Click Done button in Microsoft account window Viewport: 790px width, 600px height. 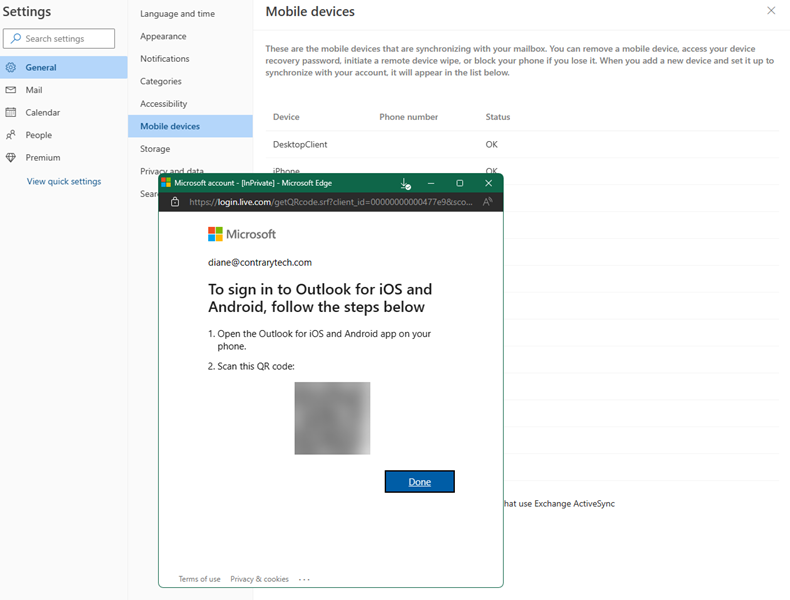pyautogui.click(x=420, y=482)
